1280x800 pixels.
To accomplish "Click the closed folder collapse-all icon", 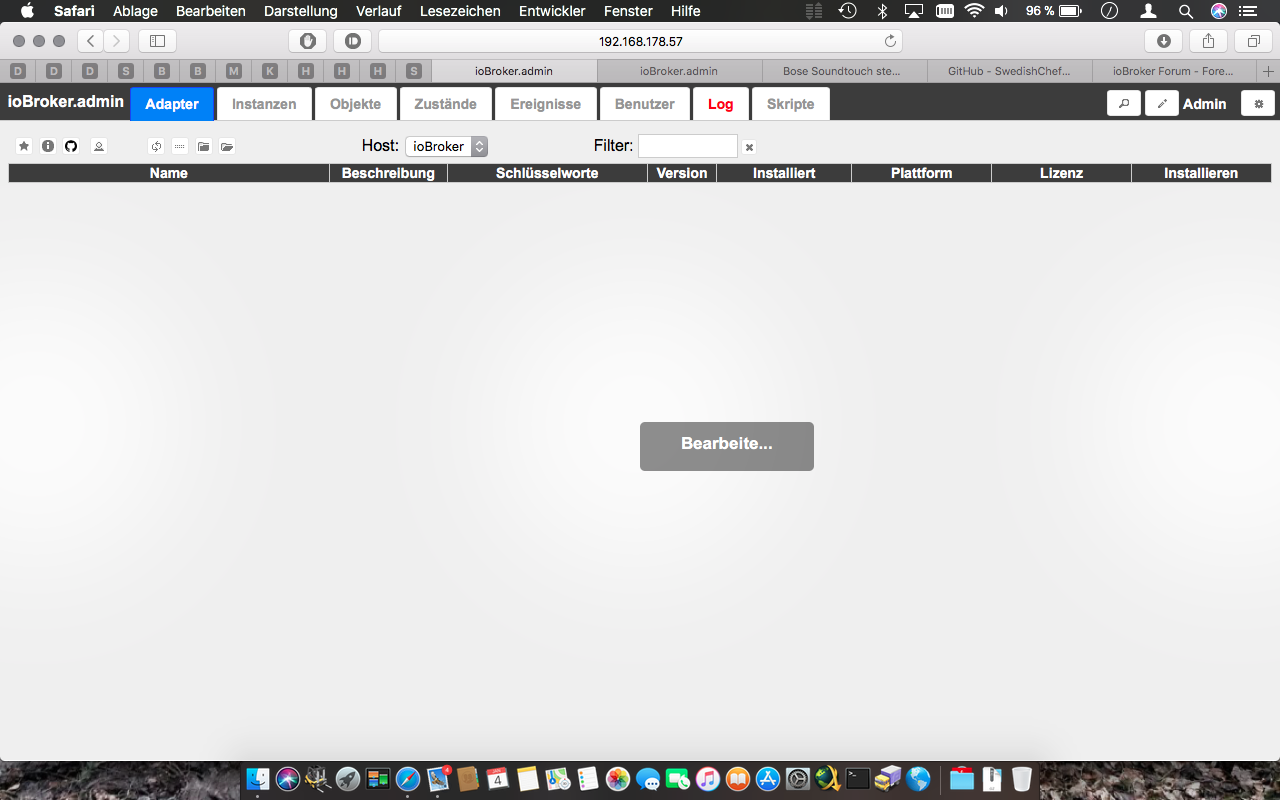I will coord(204,146).
